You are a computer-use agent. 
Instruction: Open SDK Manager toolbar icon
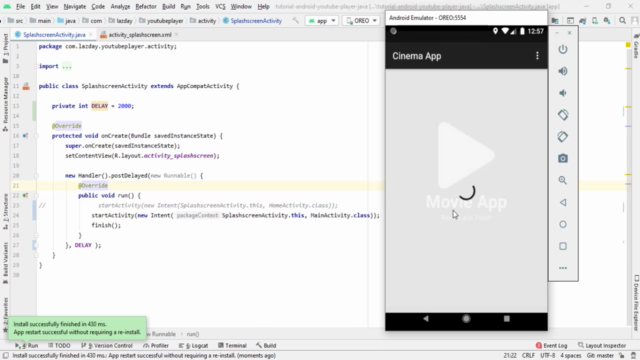tap(607, 20)
